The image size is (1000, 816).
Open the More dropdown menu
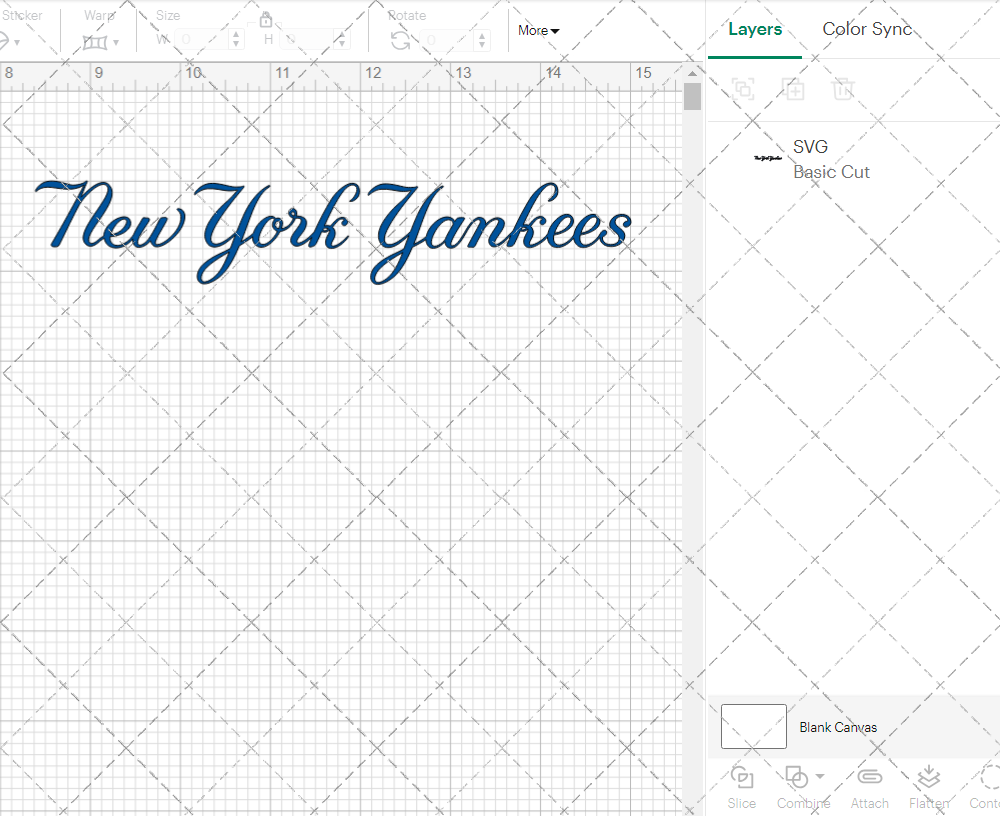click(538, 31)
